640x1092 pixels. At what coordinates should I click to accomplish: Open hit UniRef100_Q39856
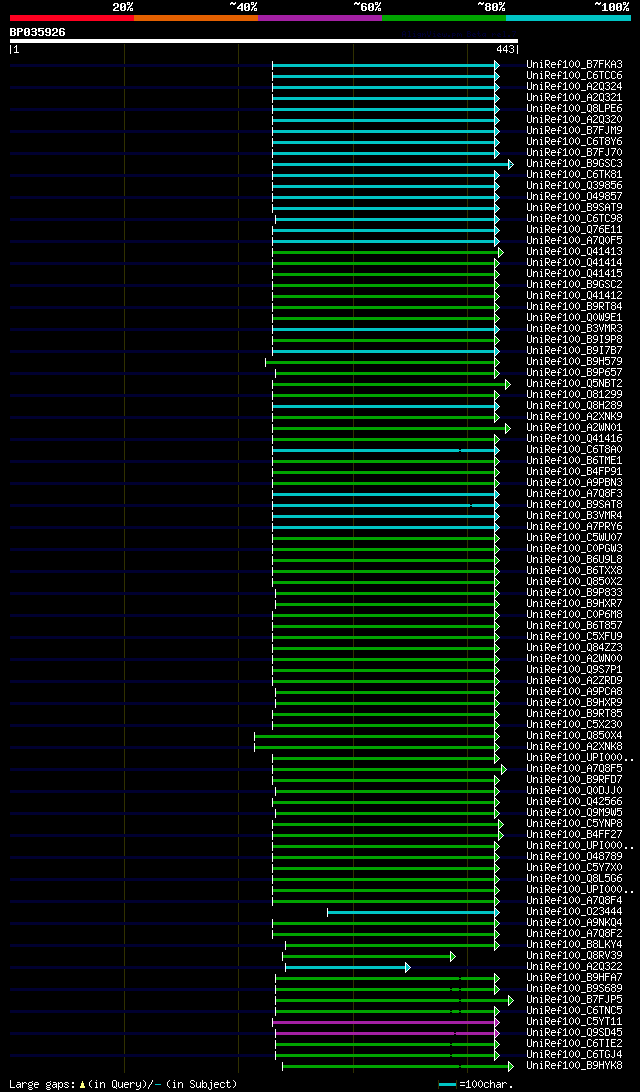pyautogui.click(x=575, y=185)
